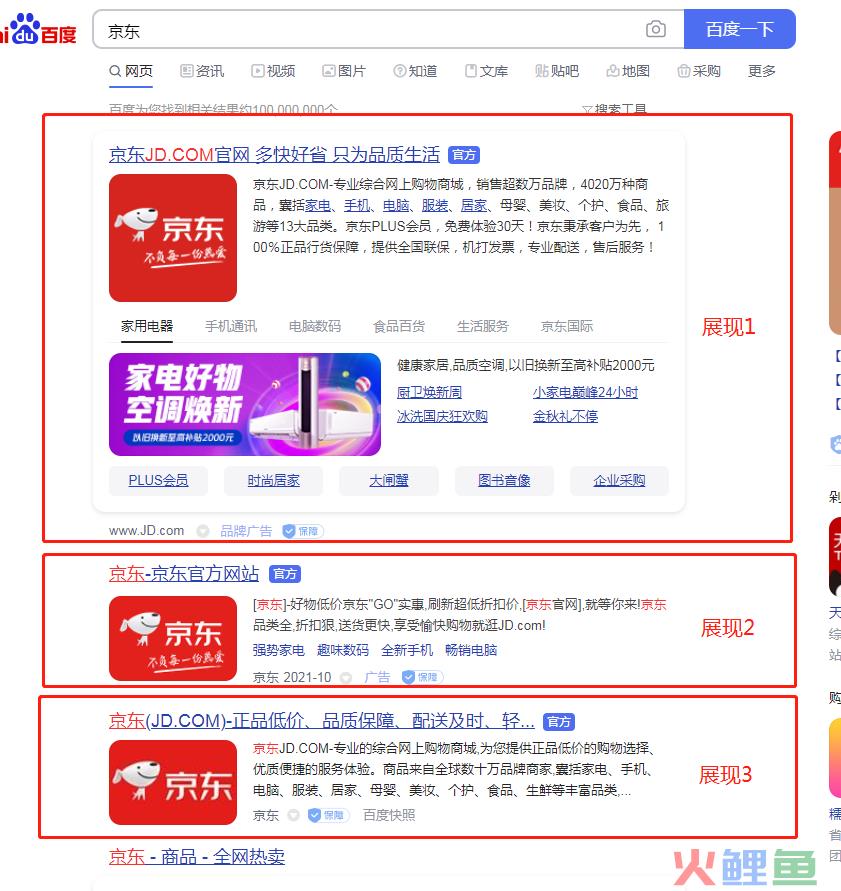Click 官方 badge beside 京东(JD.COM)-正品低价 title
Viewport: 841px width, 891px height.
pos(559,722)
